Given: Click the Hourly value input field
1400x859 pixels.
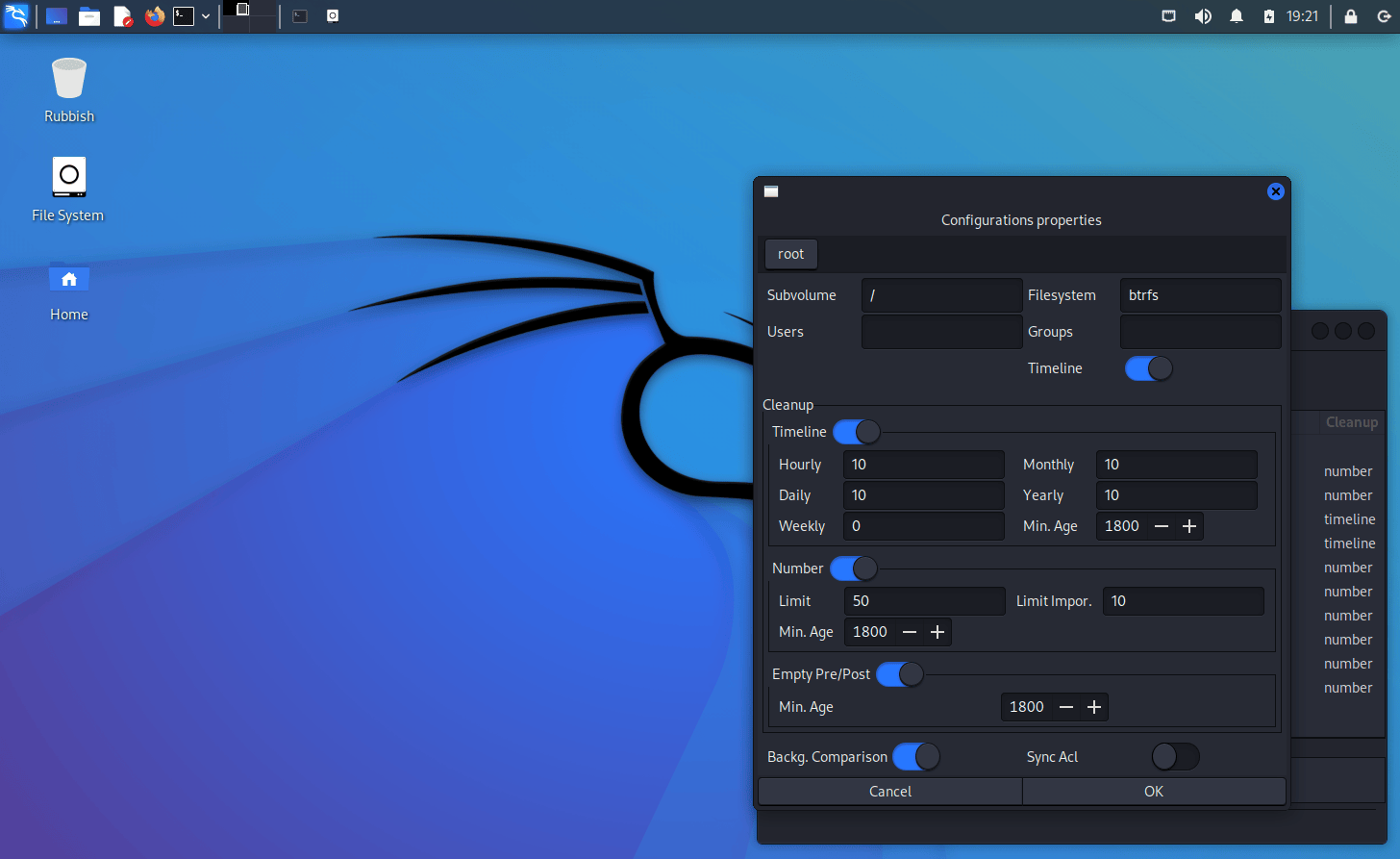Looking at the screenshot, I should [923, 465].
